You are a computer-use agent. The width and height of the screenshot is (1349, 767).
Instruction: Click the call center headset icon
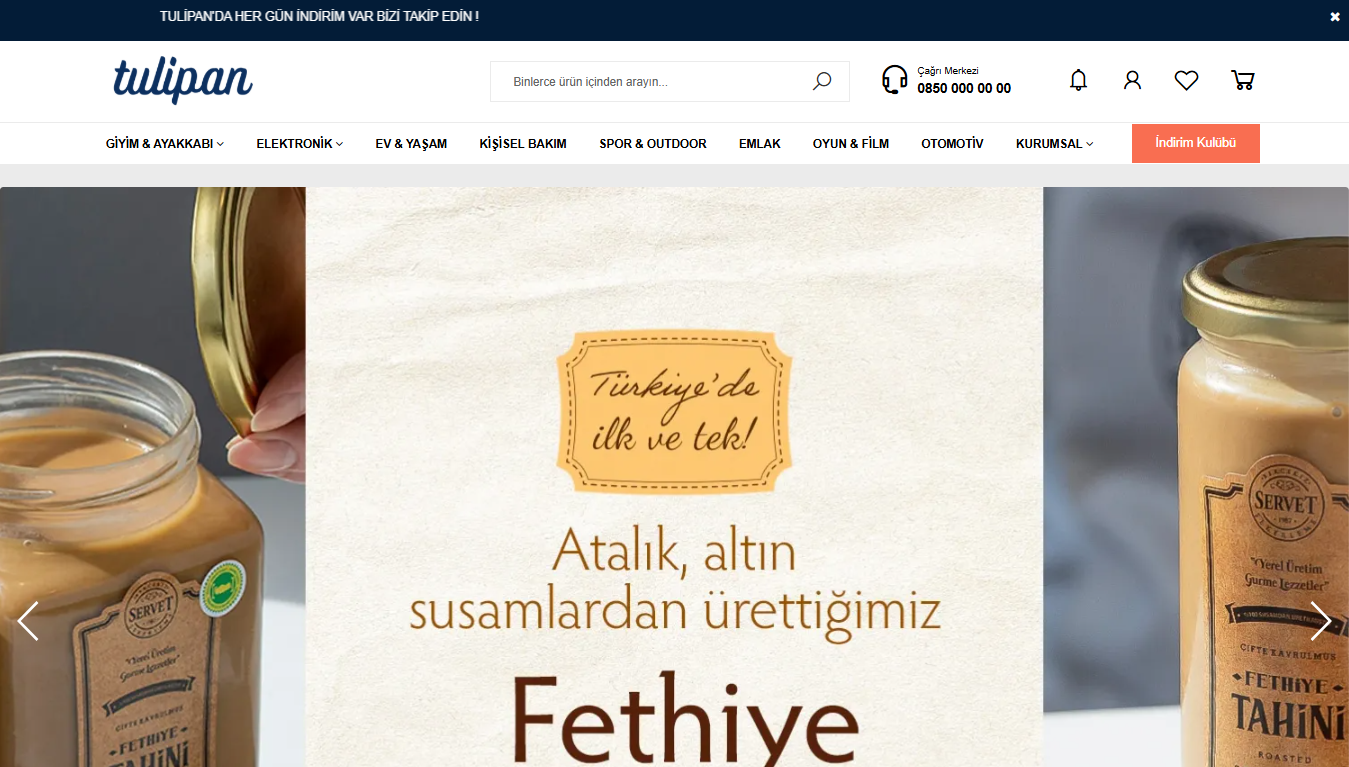tap(895, 80)
